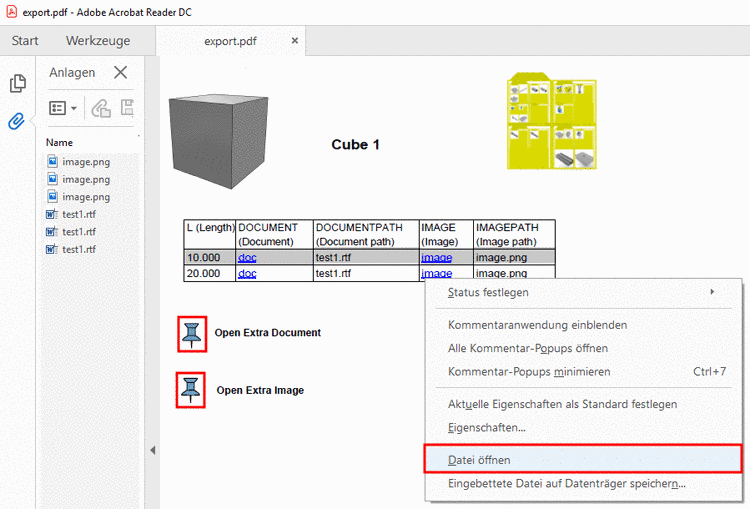Choose Aktuelle Eigenschaften als Standard festlegen
750x509 pixels.
(x=584, y=404)
